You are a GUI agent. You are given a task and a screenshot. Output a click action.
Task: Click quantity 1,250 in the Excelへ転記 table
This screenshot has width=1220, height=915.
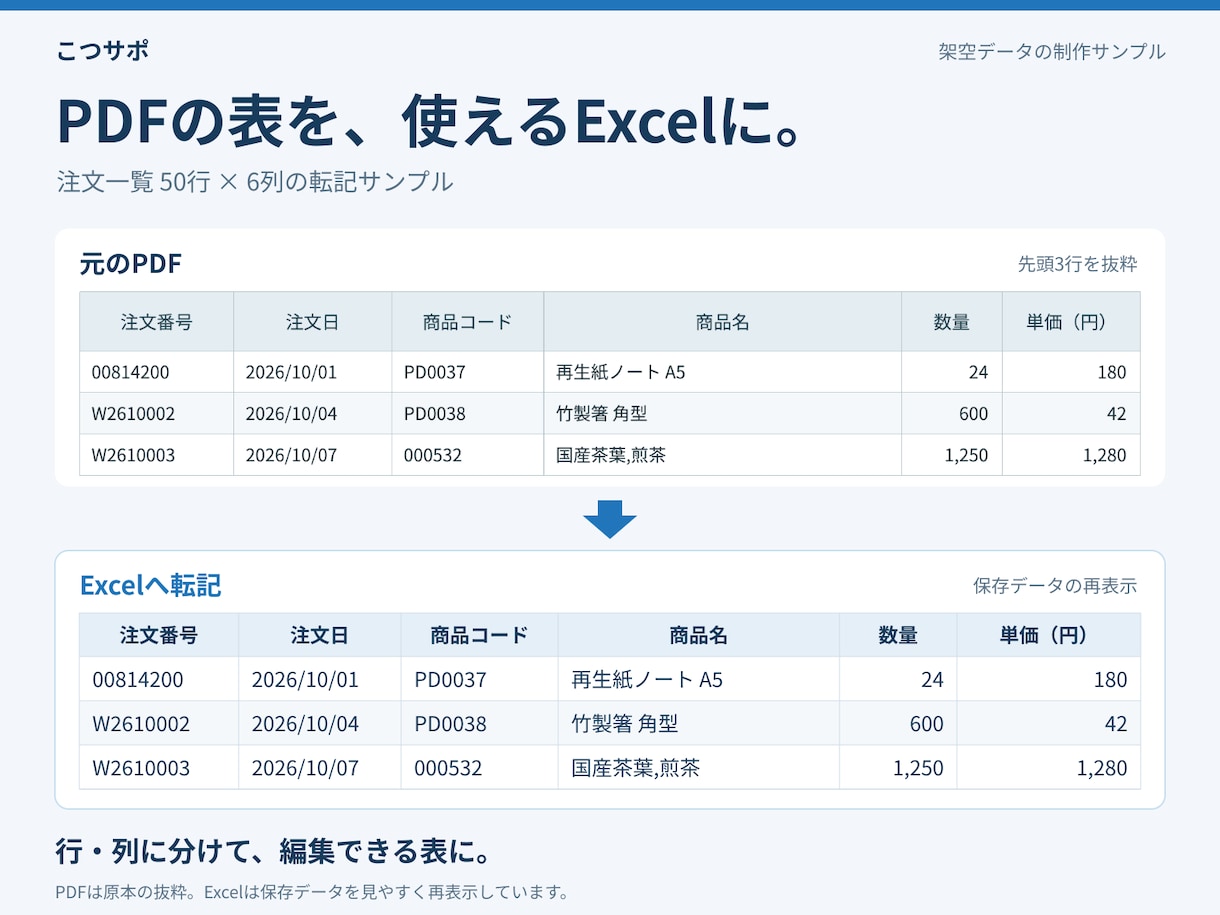pos(918,768)
